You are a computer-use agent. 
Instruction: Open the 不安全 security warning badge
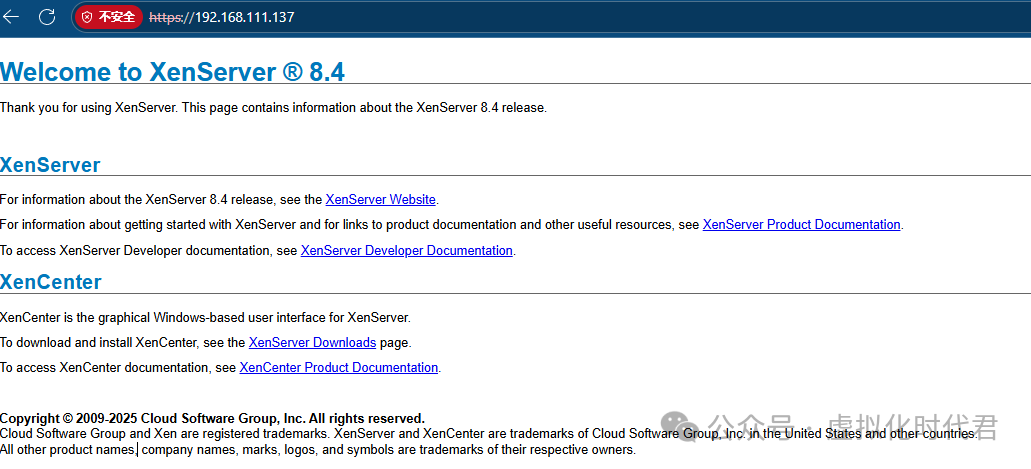tap(109, 17)
